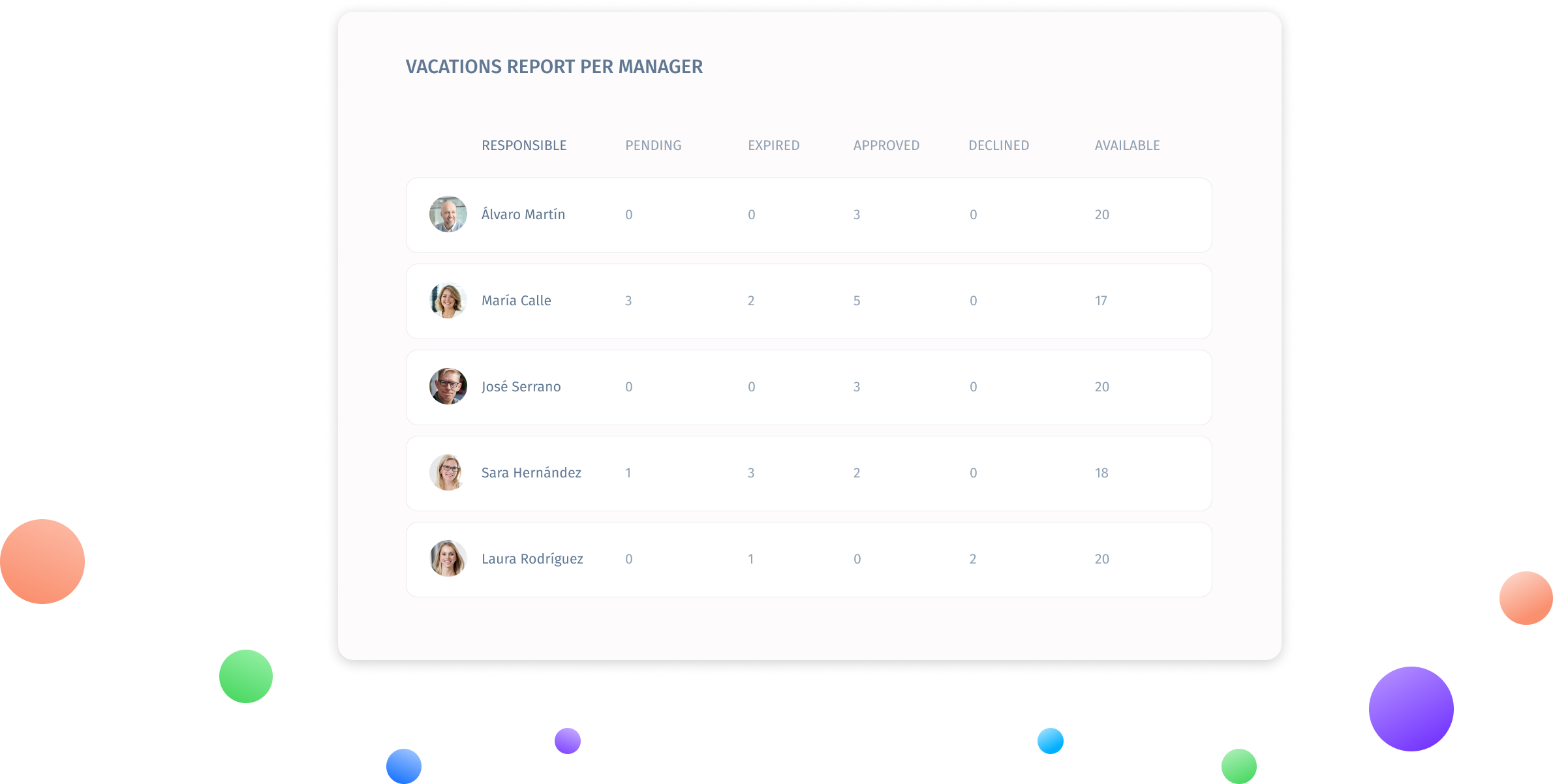Viewport: 1553px width, 784px height.
Task: Click the PENDING column header
Action: (653, 145)
